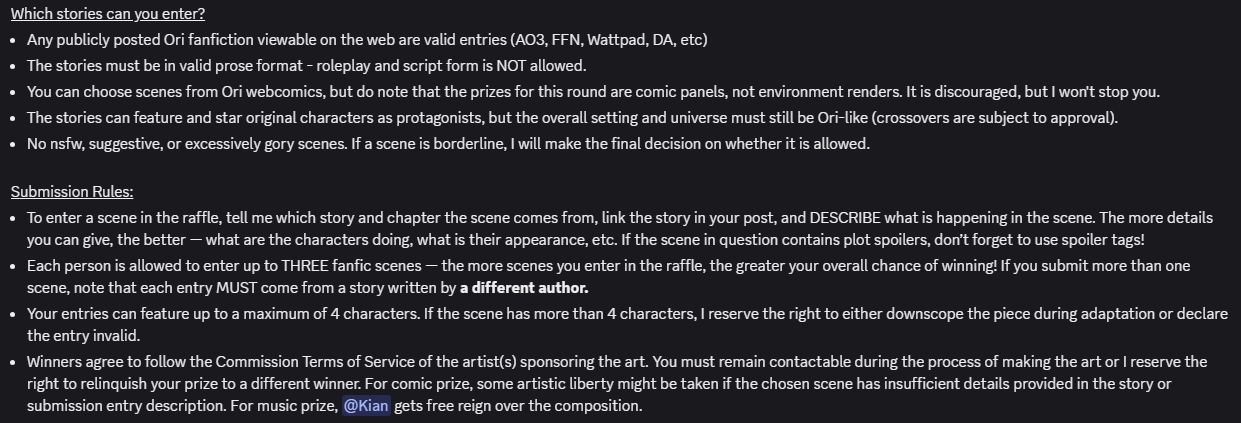The height and width of the screenshot is (423, 1241).
Task: Click the @Kian user mention
Action: 365,406
